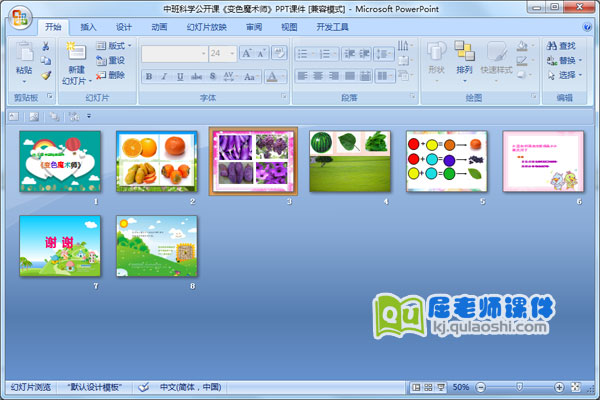Image resolution: width=600 pixels, height=400 pixels.
Task: Click Shape Fill paint bucket
Action: (x=522, y=46)
